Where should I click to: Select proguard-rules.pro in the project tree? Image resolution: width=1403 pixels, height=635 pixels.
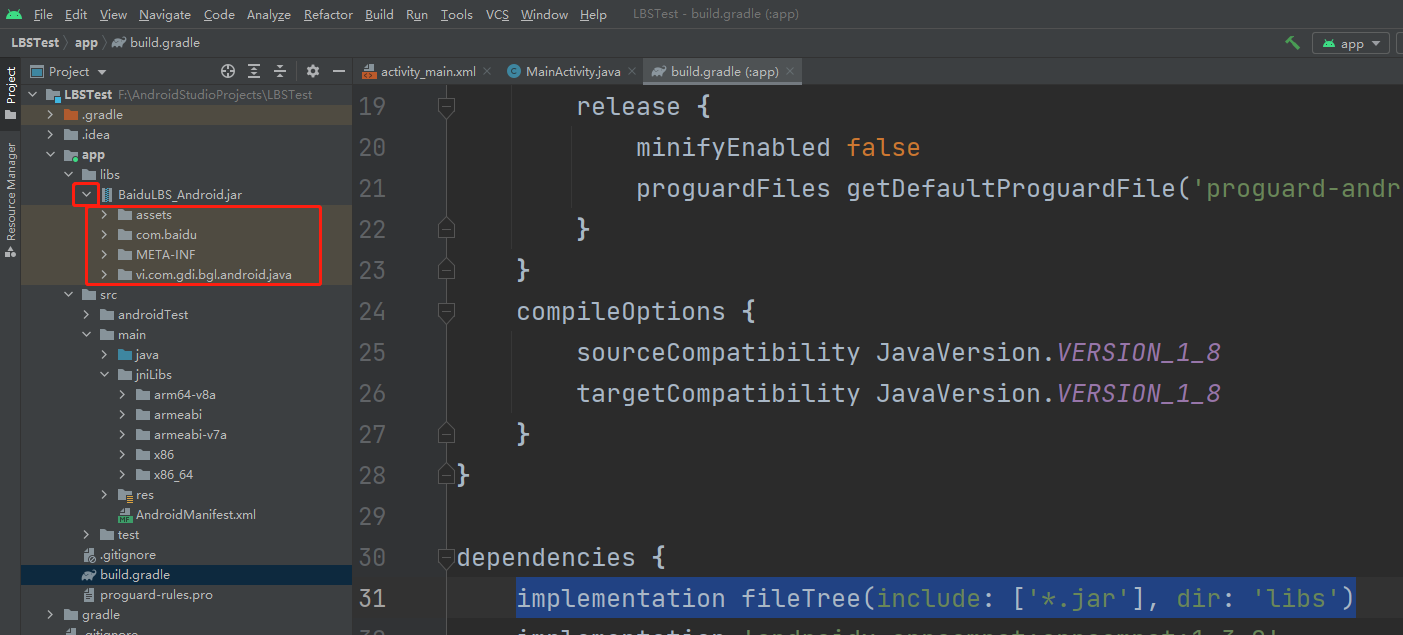click(x=156, y=594)
